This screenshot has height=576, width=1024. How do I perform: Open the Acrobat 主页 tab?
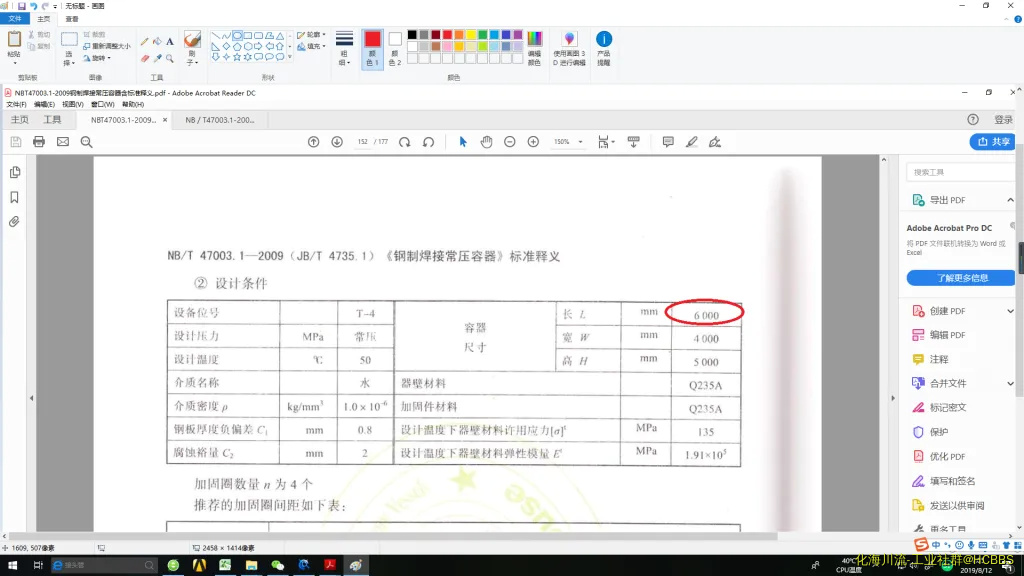(x=20, y=120)
